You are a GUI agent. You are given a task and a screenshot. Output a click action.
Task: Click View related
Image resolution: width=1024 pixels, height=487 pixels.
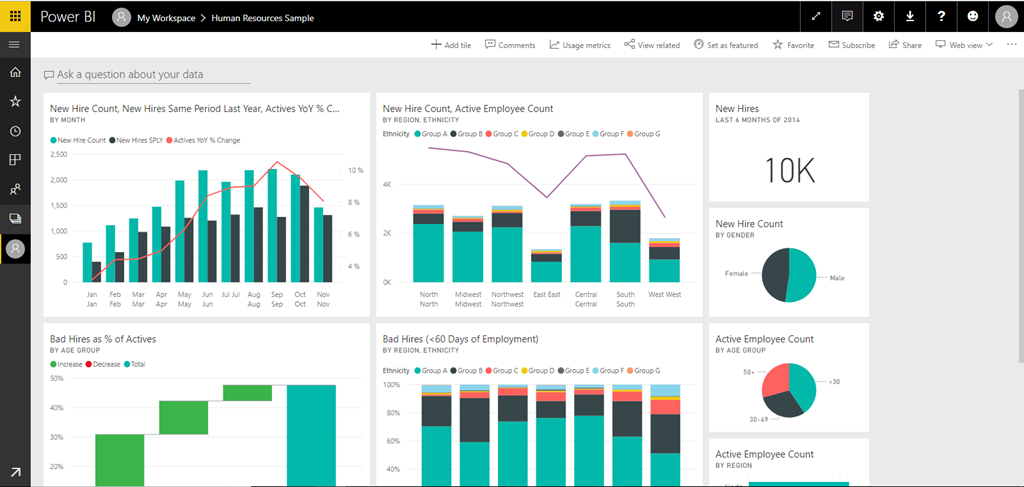(652, 45)
